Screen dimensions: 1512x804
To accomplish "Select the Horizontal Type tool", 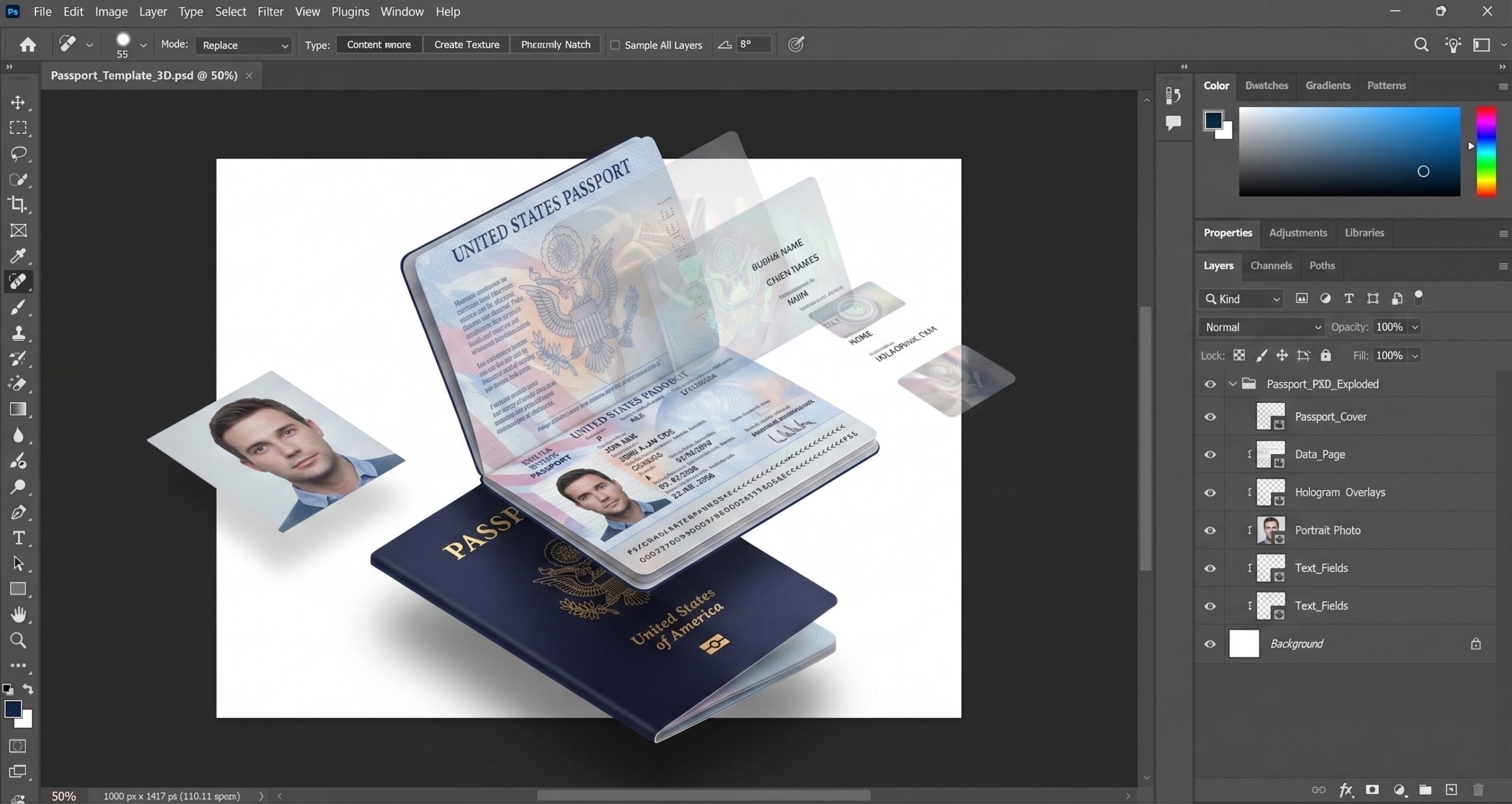I will [18, 538].
